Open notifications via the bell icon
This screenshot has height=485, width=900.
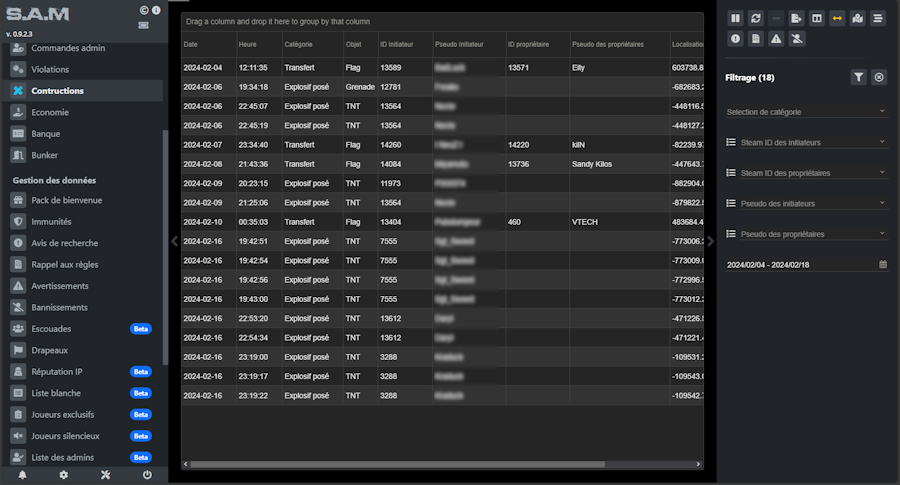[22, 474]
